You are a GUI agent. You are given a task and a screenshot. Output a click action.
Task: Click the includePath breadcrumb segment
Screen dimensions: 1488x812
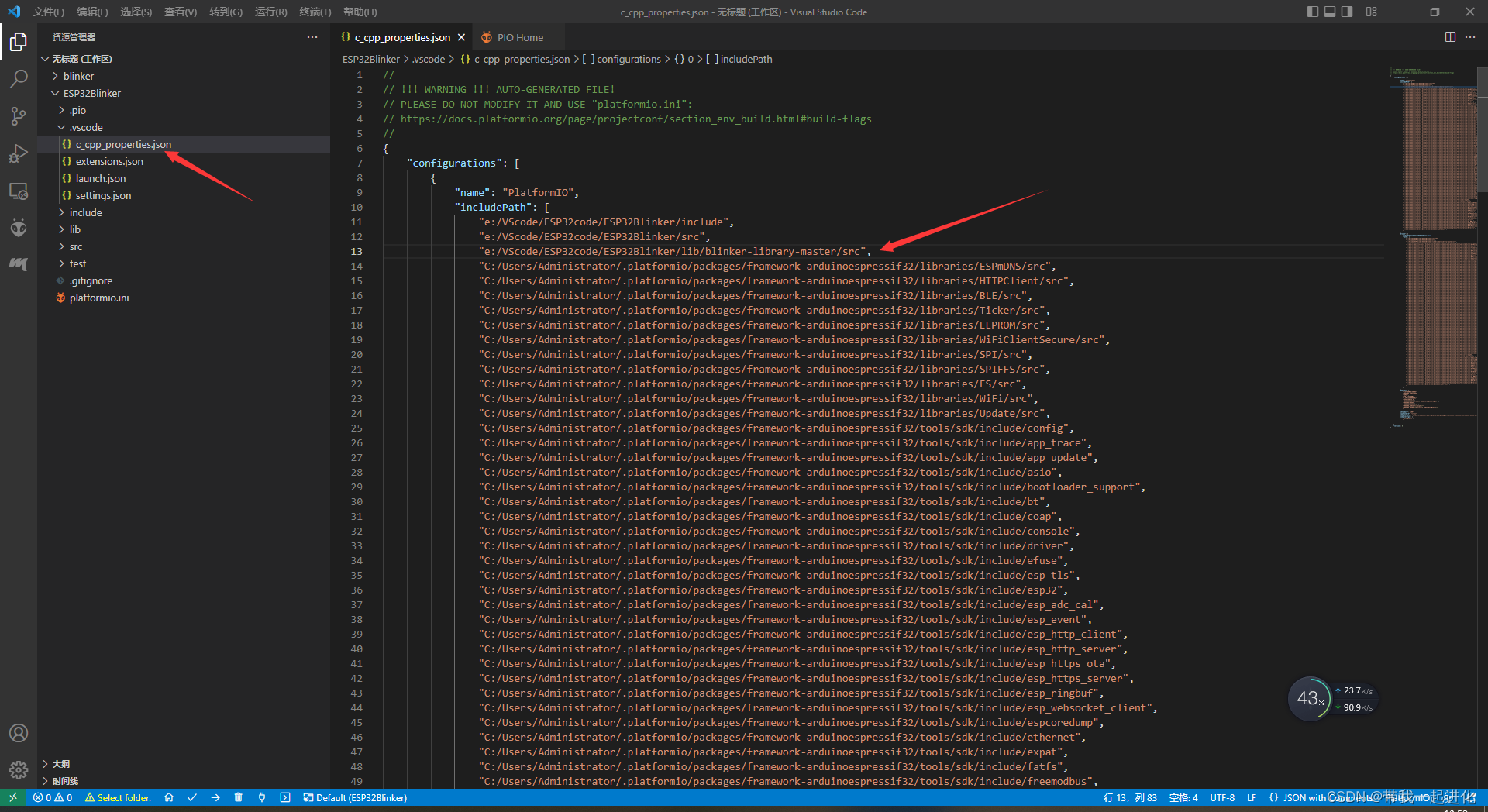pos(739,59)
